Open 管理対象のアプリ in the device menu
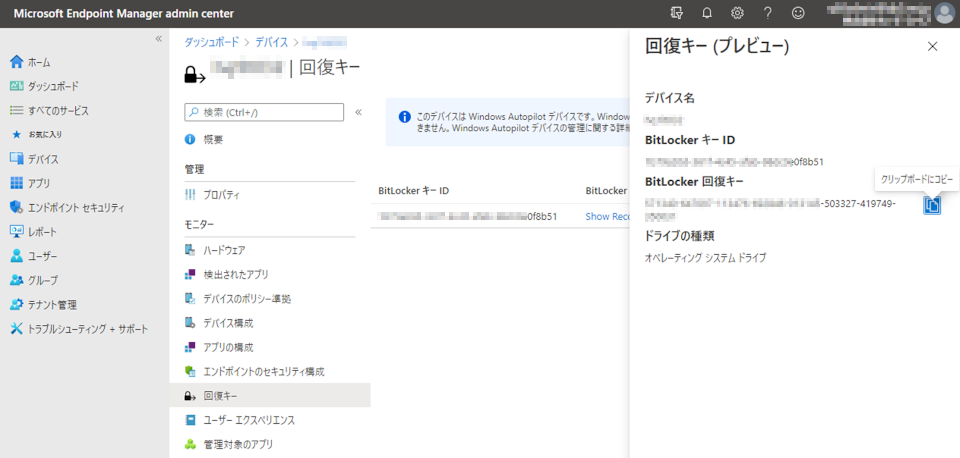 [229, 444]
